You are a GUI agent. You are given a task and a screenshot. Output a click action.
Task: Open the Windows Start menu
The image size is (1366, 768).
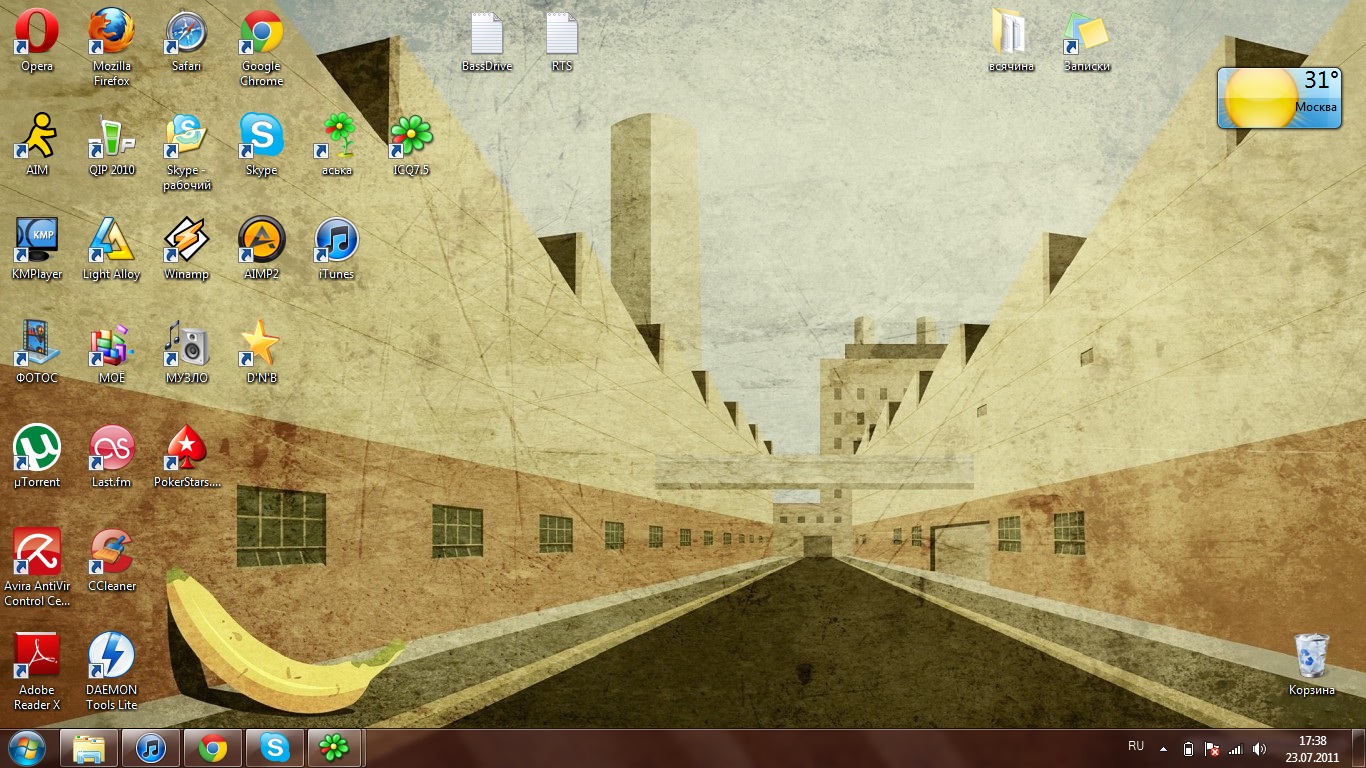[27, 748]
